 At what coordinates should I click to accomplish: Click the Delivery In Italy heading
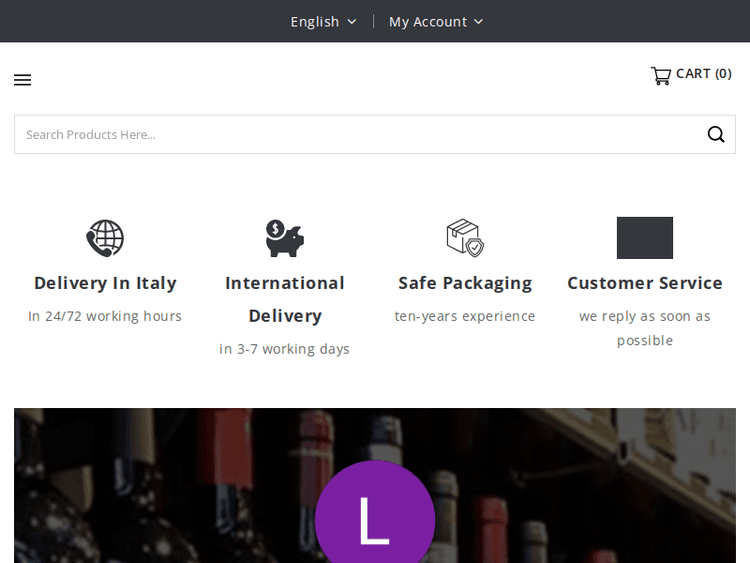[x=105, y=283]
